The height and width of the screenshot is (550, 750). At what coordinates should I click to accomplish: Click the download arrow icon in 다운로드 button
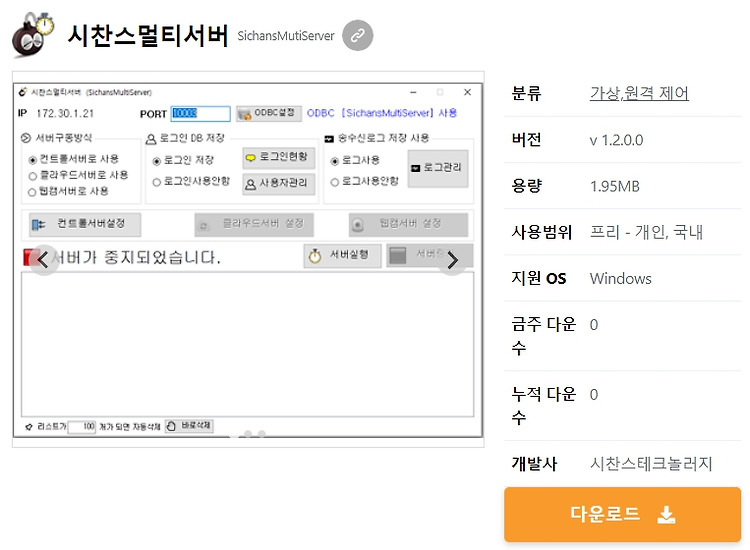pos(666,514)
